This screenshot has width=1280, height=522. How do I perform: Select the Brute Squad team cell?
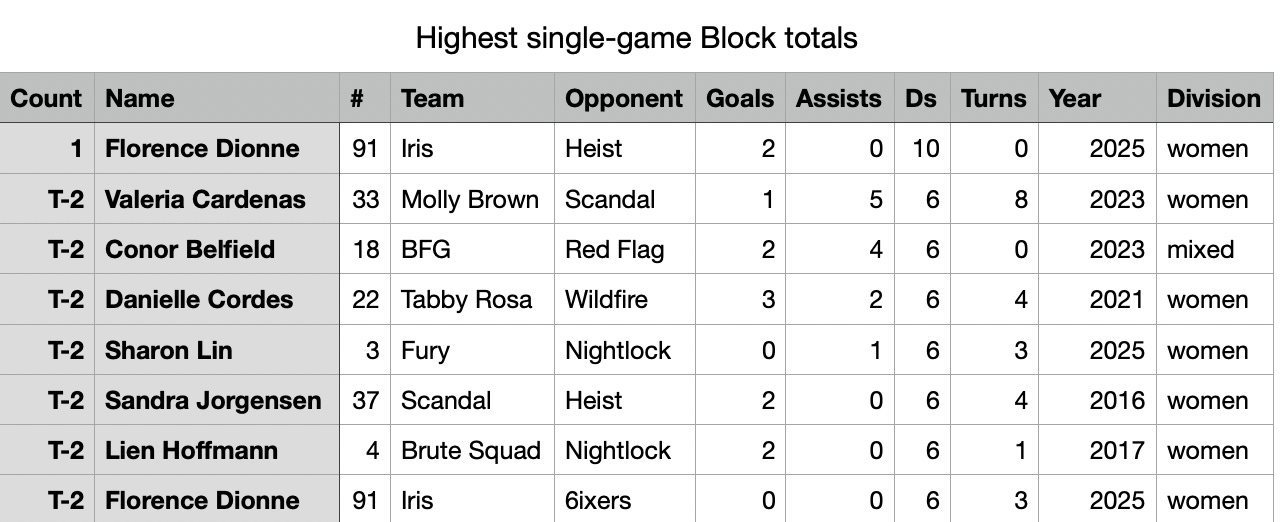(x=472, y=450)
